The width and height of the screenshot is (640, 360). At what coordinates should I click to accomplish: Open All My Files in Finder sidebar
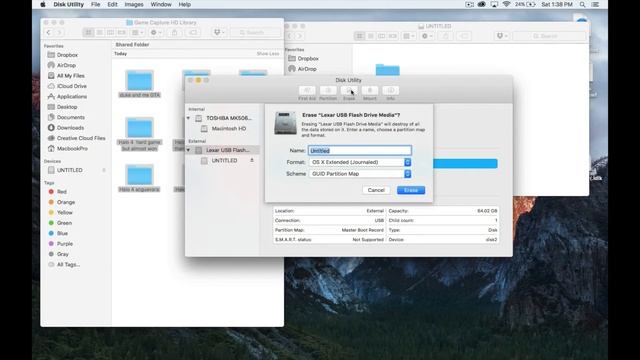coord(71,76)
